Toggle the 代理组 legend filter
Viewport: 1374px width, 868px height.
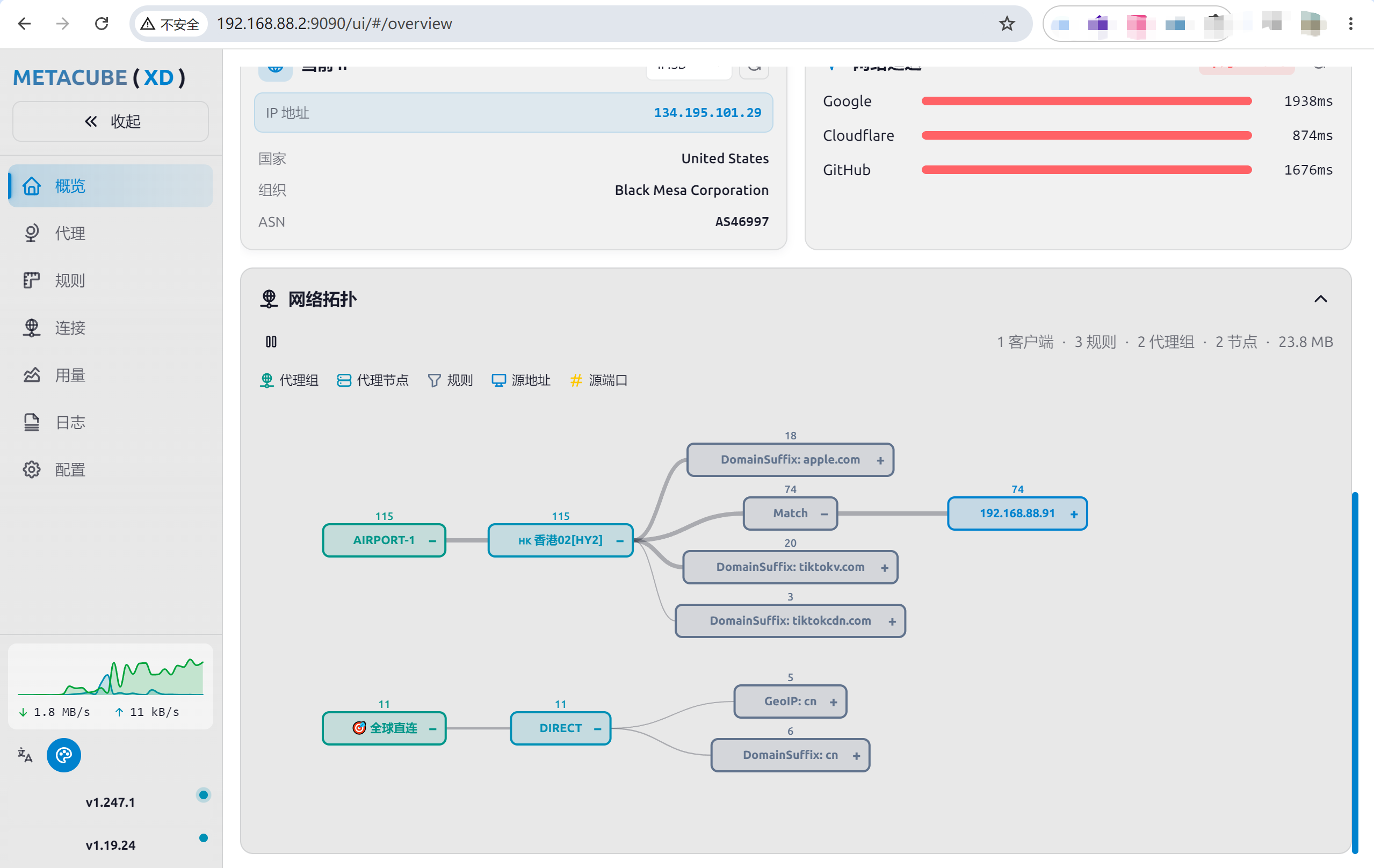(289, 380)
